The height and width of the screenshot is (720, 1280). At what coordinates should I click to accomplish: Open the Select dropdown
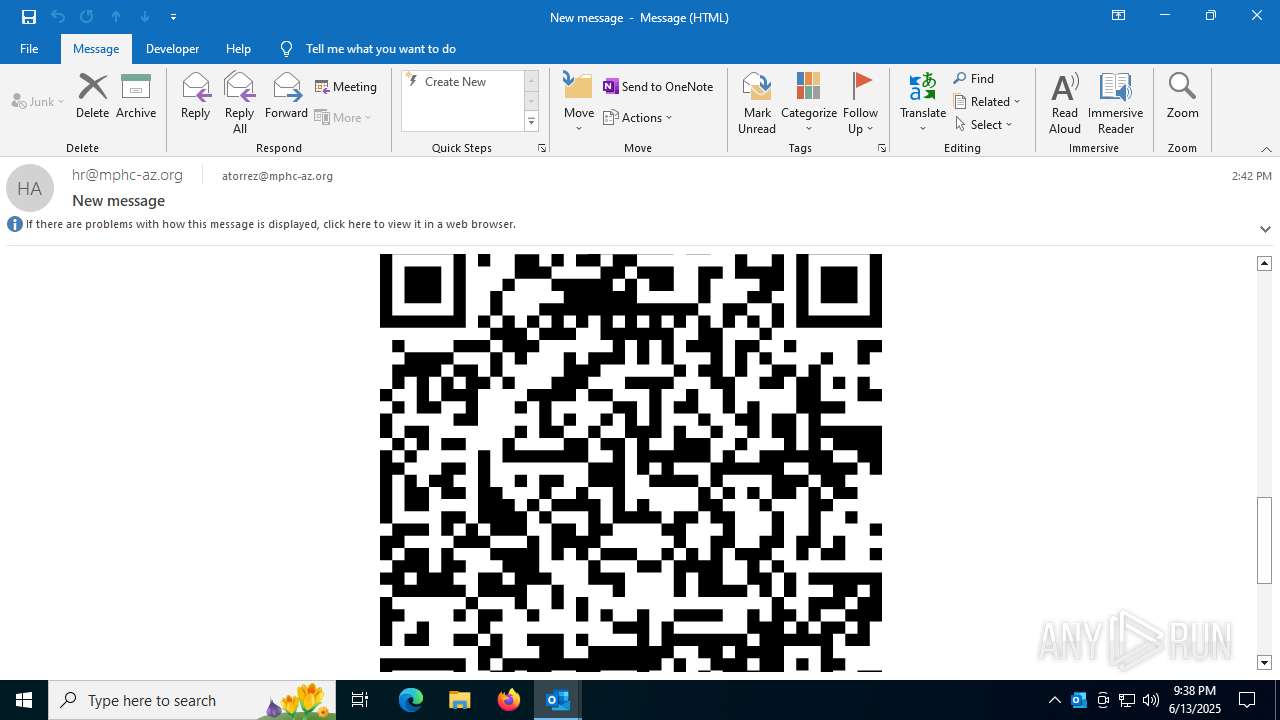(984, 125)
